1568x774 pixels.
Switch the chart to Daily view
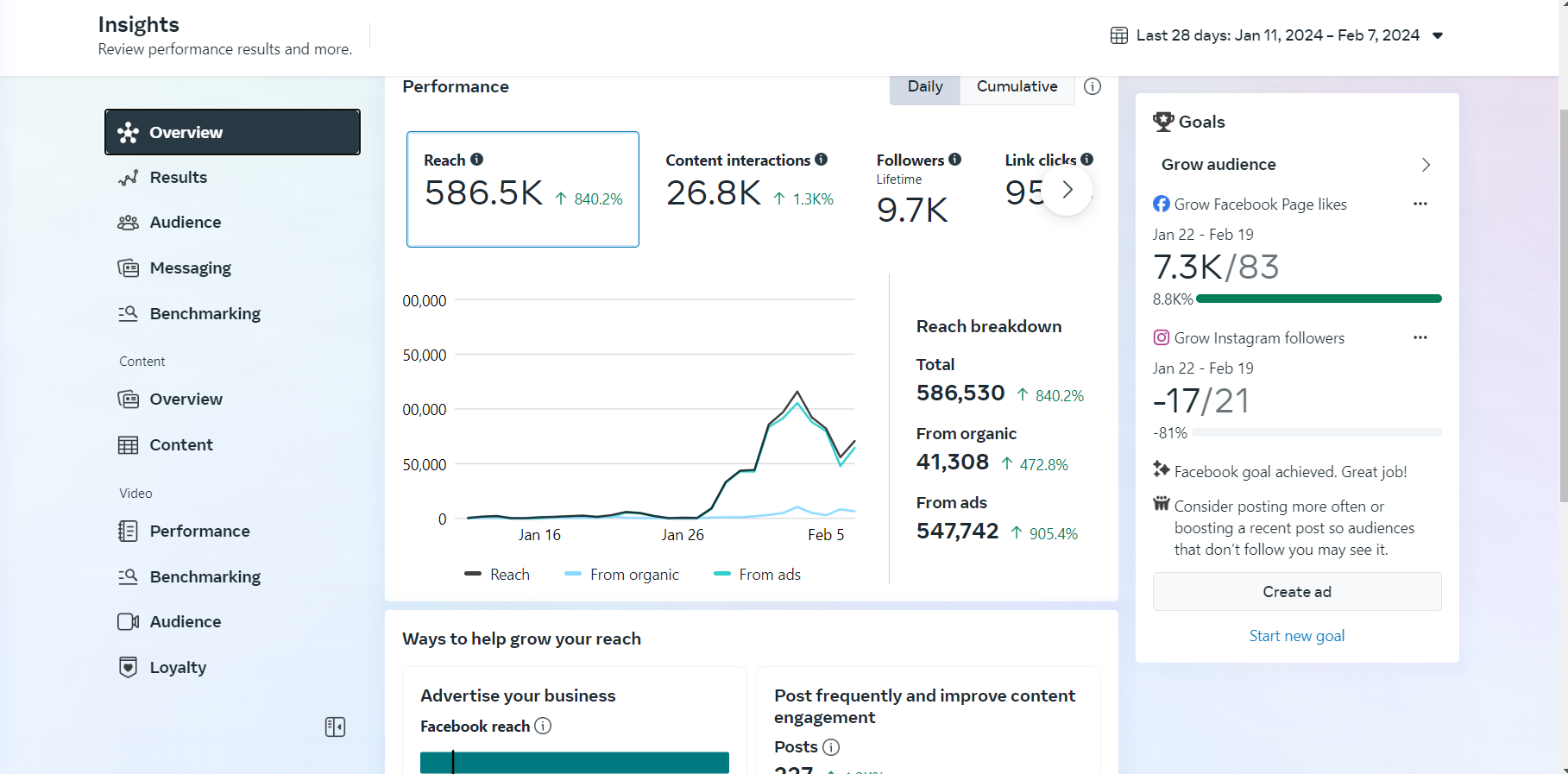coord(924,86)
